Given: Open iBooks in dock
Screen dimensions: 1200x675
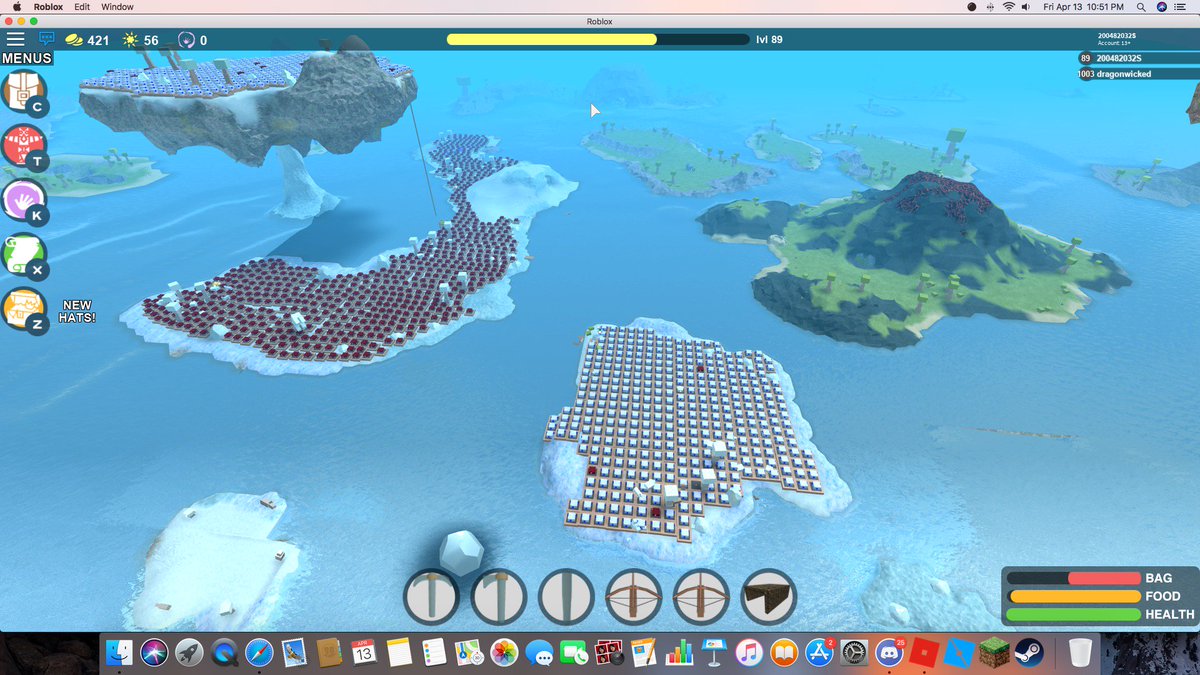Looking at the screenshot, I should (x=784, y=653).
